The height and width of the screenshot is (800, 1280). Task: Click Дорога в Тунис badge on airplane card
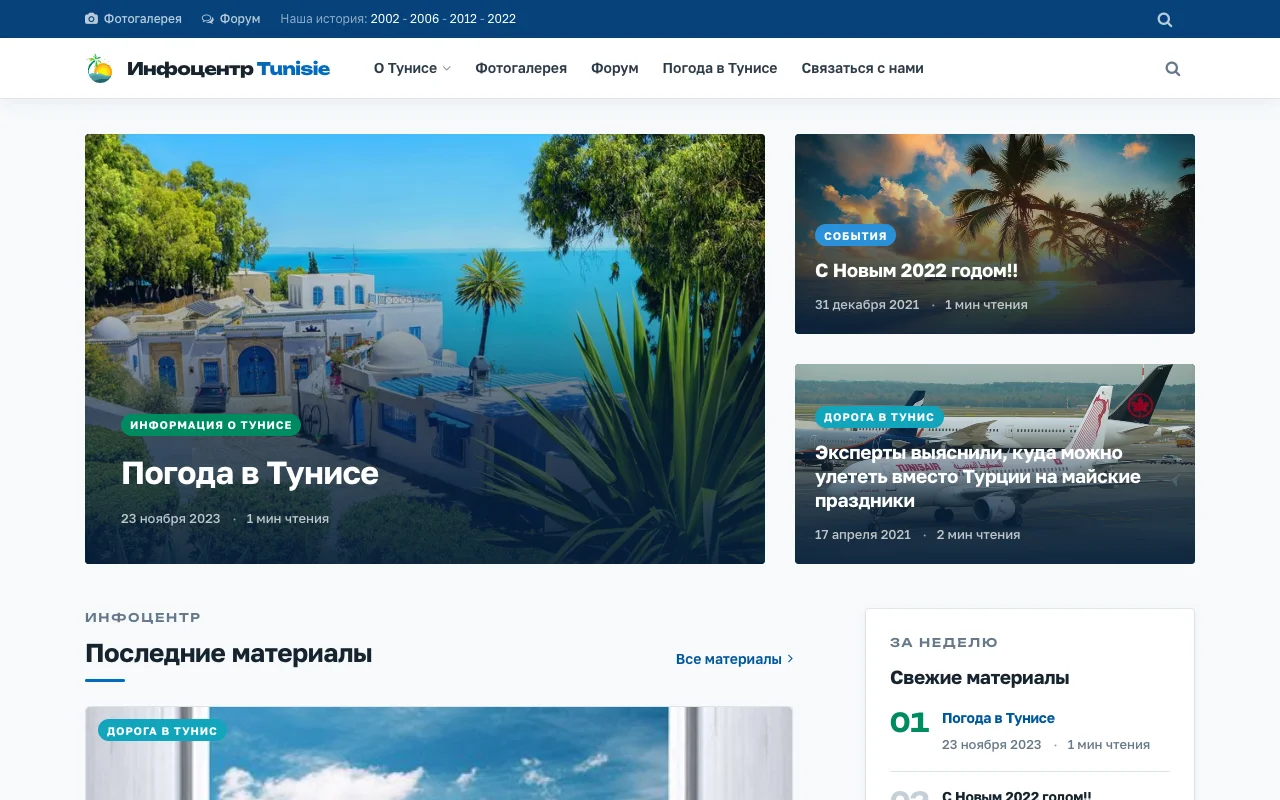tap(879, 417)
